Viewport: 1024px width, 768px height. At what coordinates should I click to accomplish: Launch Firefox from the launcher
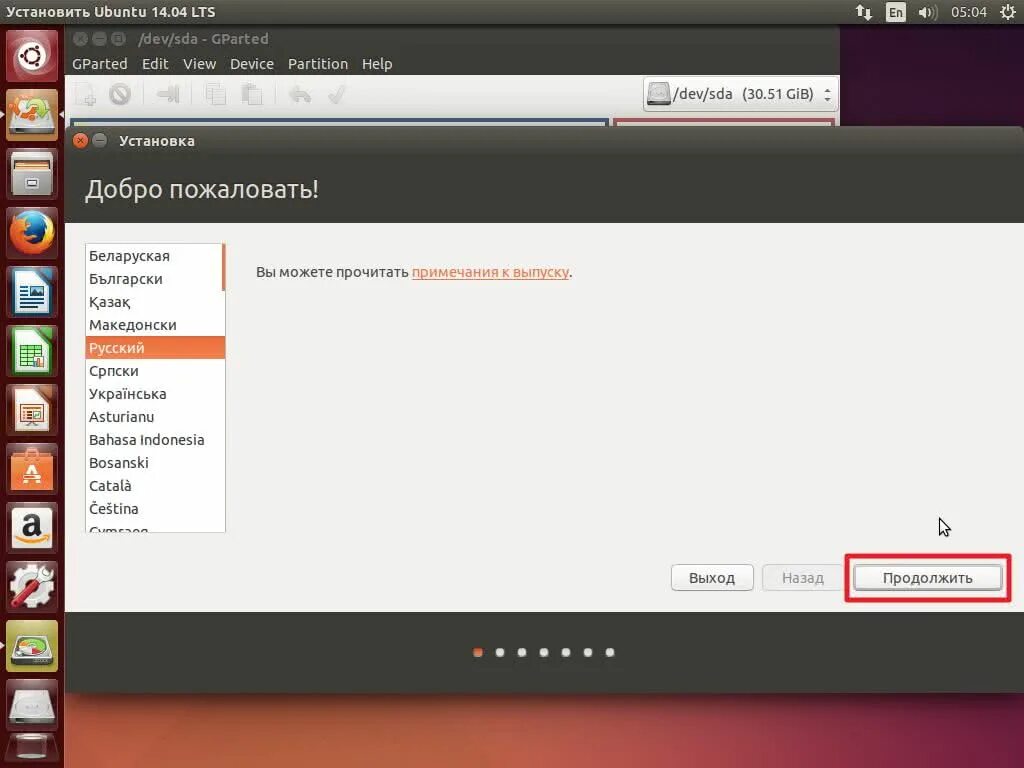point(31,232)
